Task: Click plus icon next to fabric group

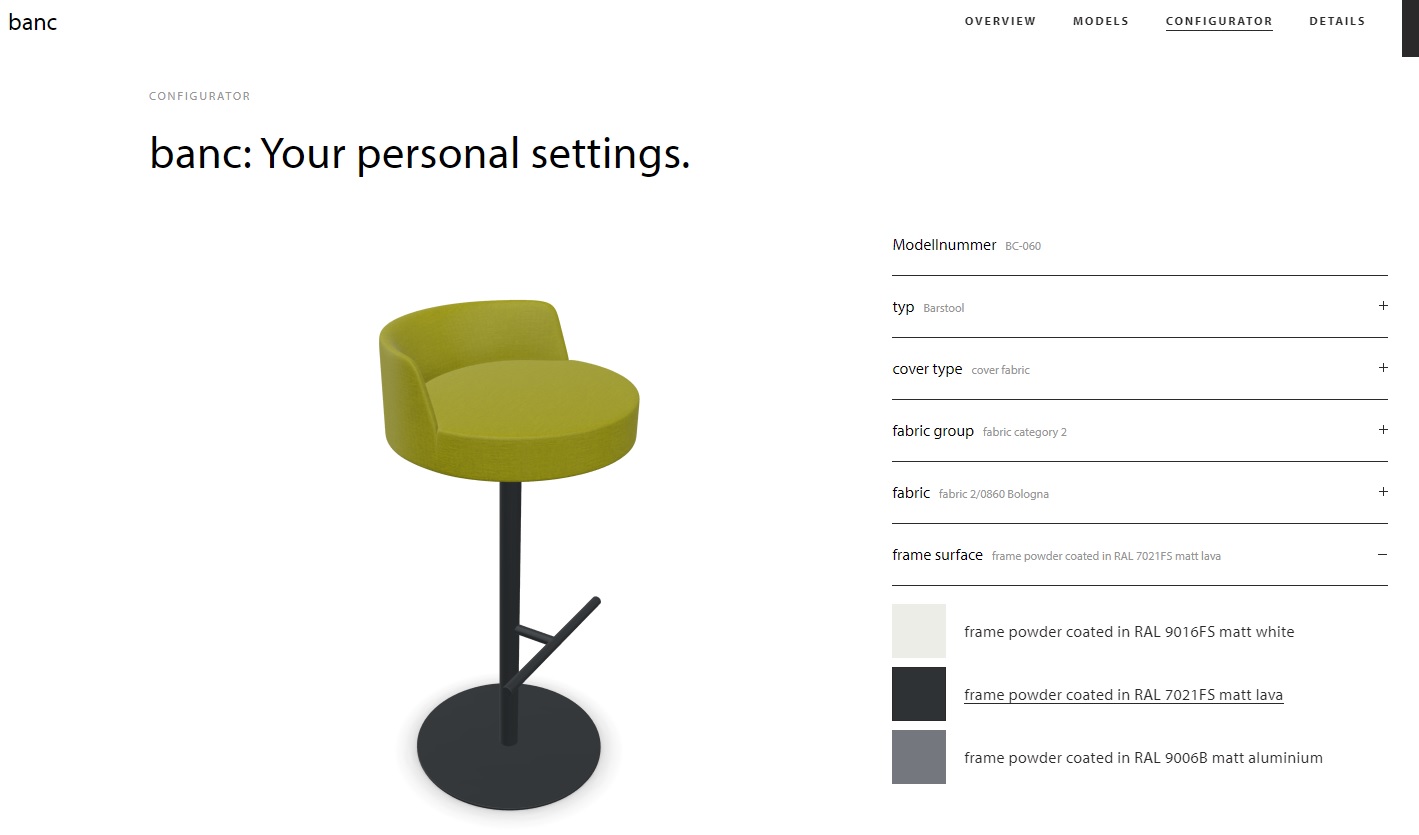Action: 1383,430
